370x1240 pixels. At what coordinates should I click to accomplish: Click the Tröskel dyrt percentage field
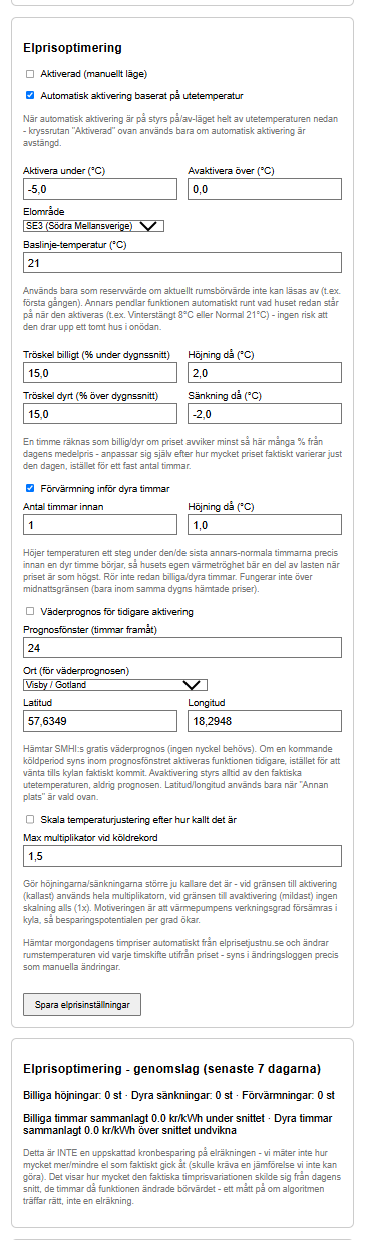[100, 413]
